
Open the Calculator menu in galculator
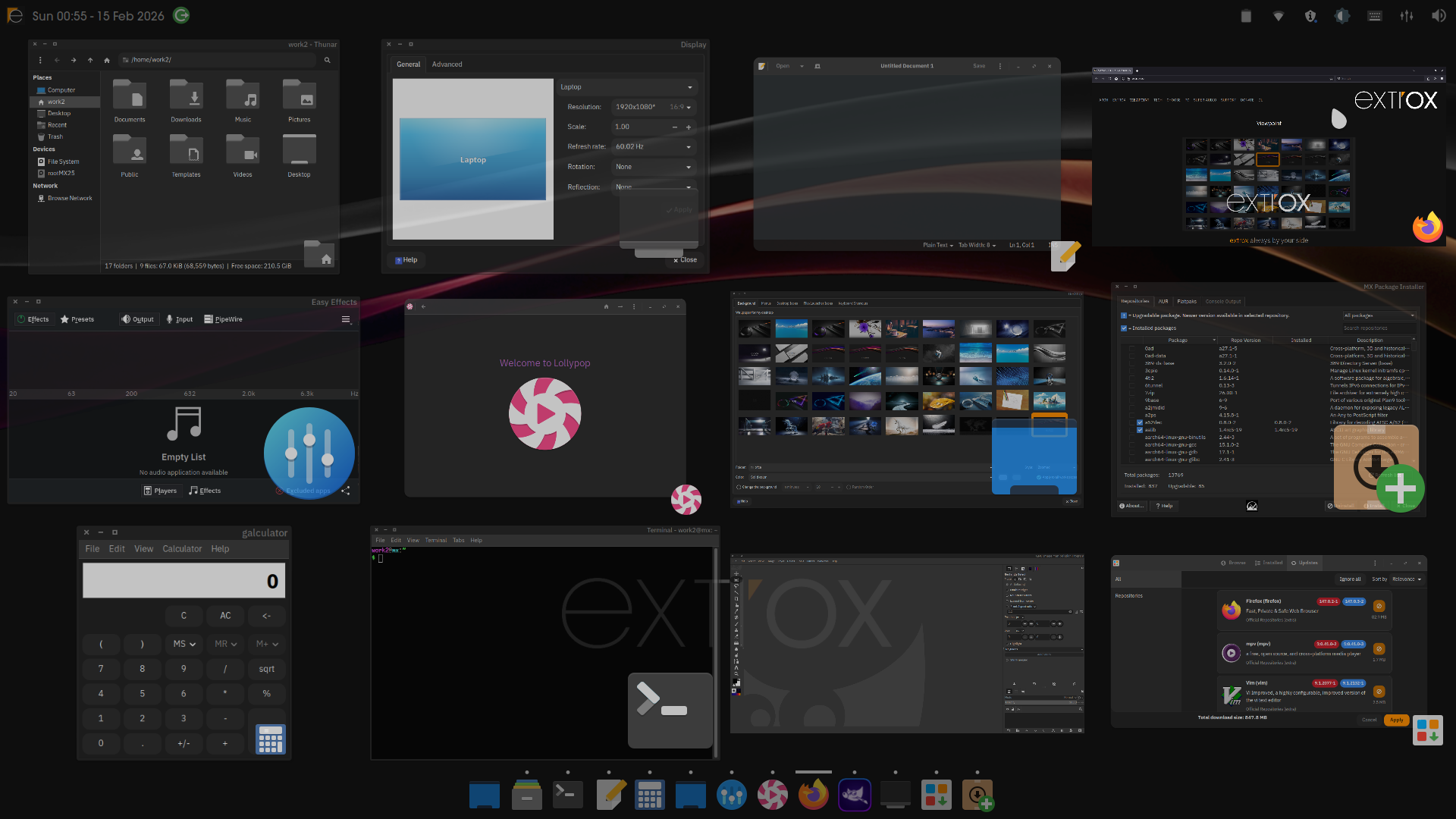tap(182, 549)
